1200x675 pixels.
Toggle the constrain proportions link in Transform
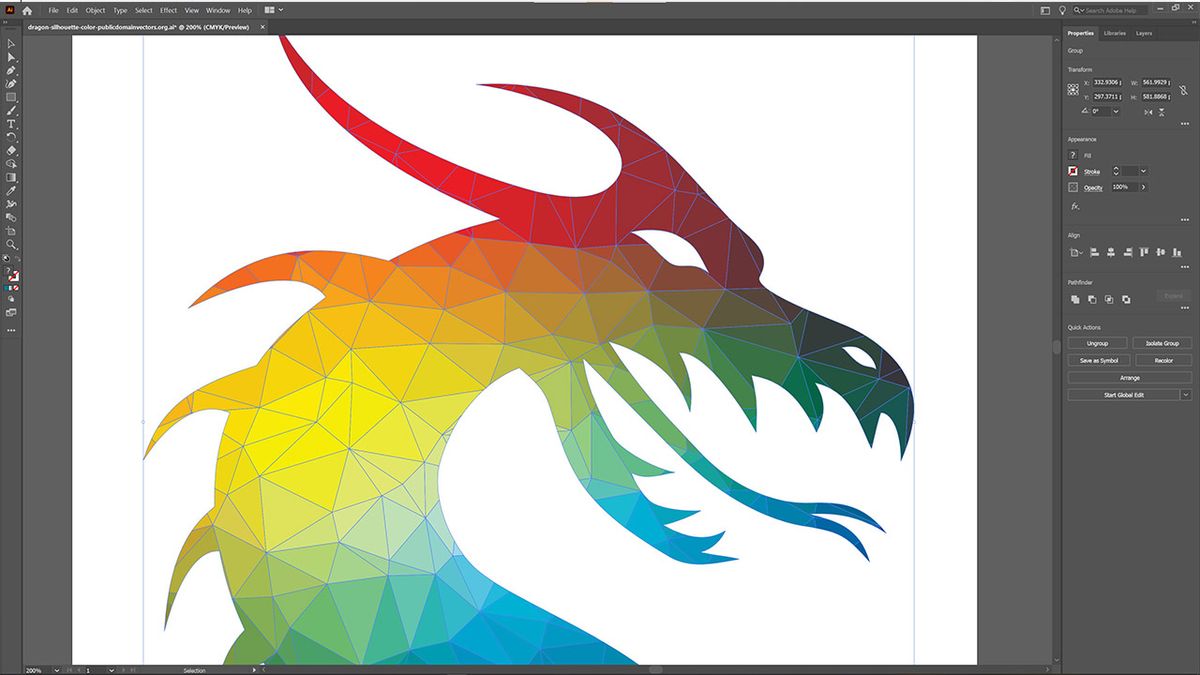pos(1183,91)
